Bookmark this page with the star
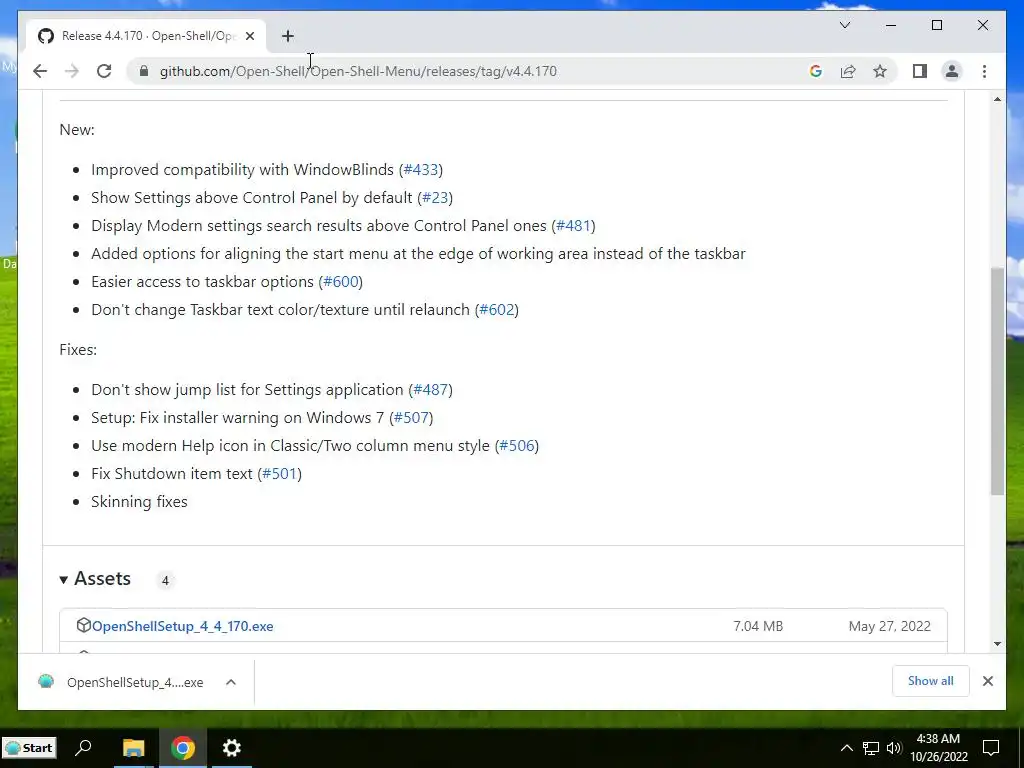Viewport: 1024px width, 768px height. [880, 71]
